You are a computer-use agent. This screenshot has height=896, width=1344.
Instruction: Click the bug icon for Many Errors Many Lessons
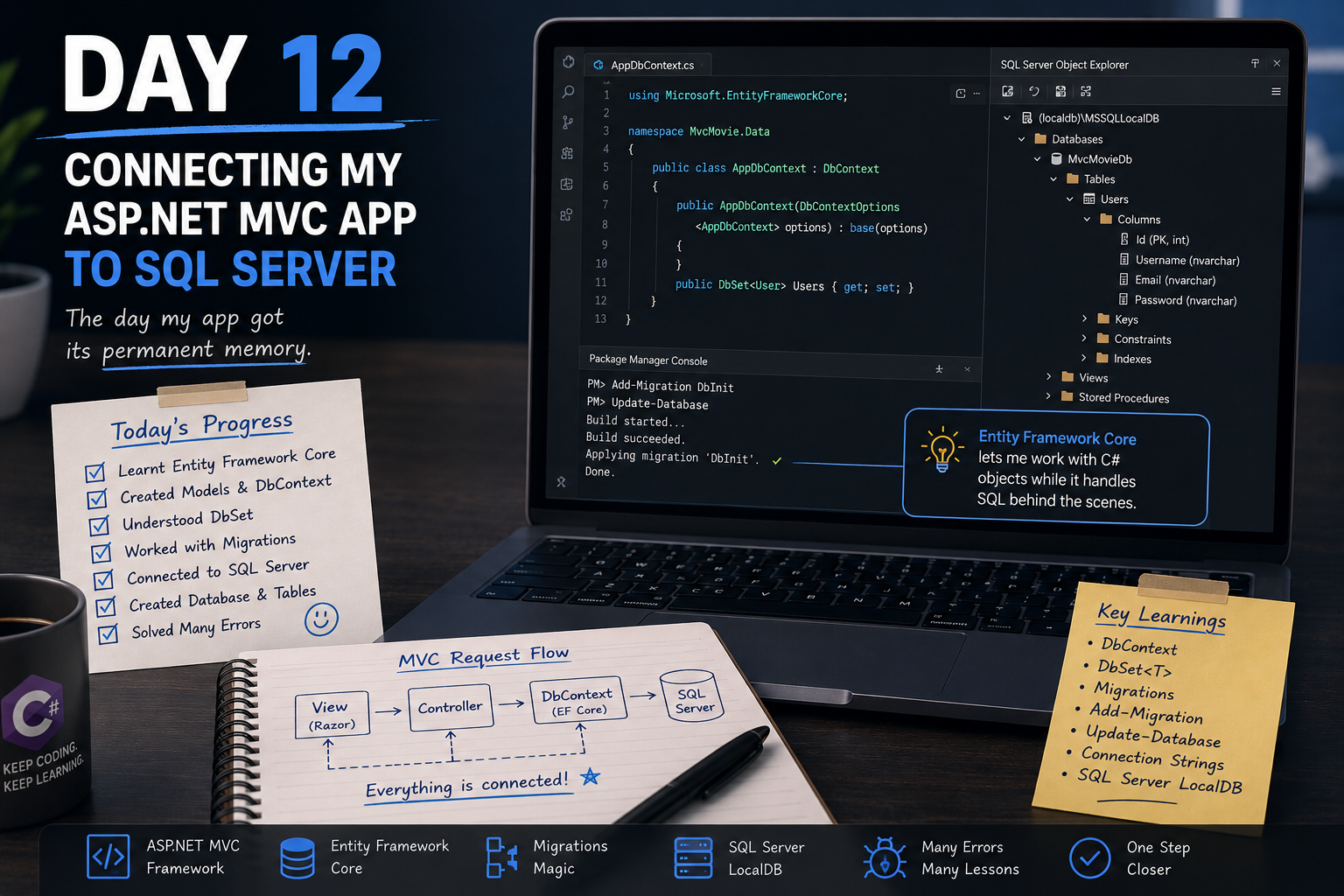(x=885, y=857)
